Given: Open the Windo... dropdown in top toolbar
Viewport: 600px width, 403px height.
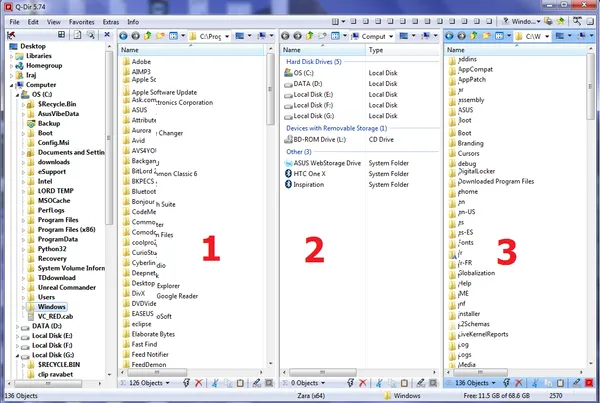Looking at the screenshot, I should coord(539,22).
